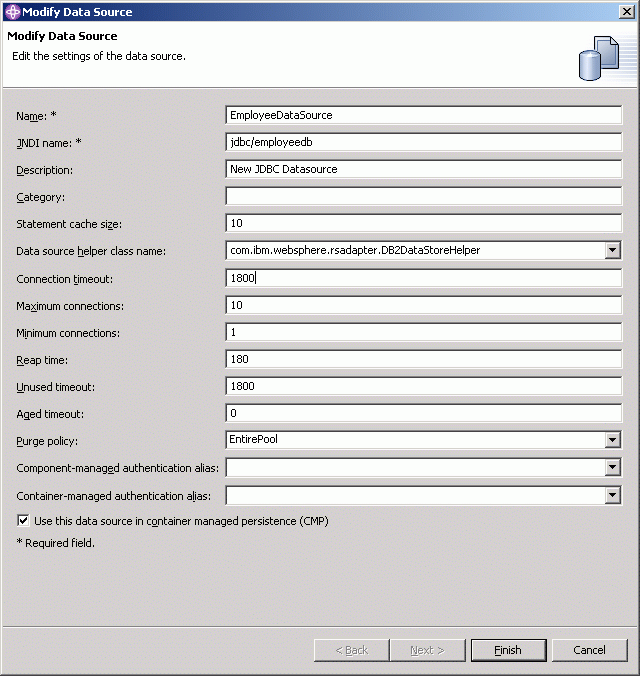This screenshot has width=640, height=676.
Task: Focus the Reap time input field
Action: tap(424, 359)
